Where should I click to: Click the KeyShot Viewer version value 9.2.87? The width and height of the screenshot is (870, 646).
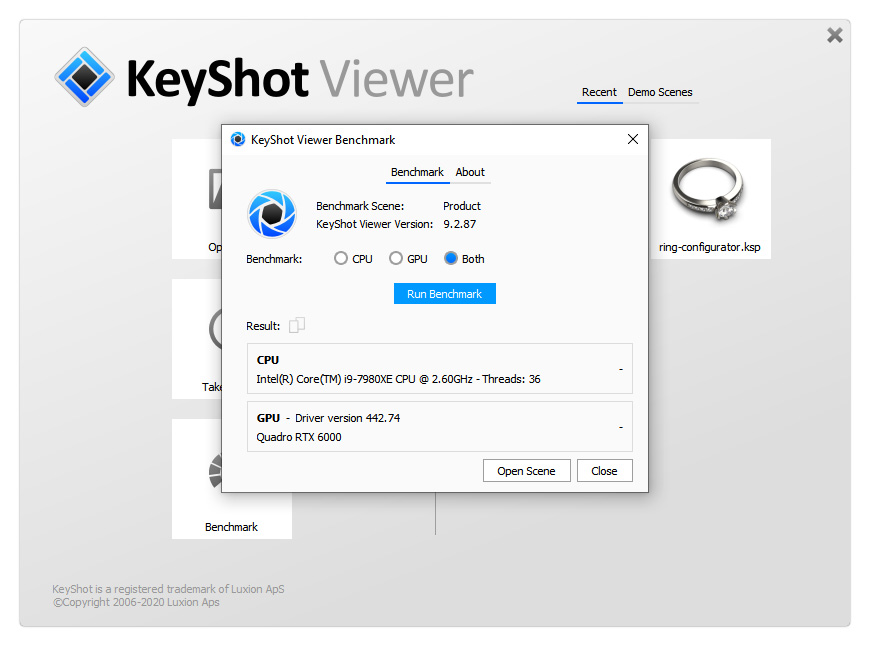459,224
